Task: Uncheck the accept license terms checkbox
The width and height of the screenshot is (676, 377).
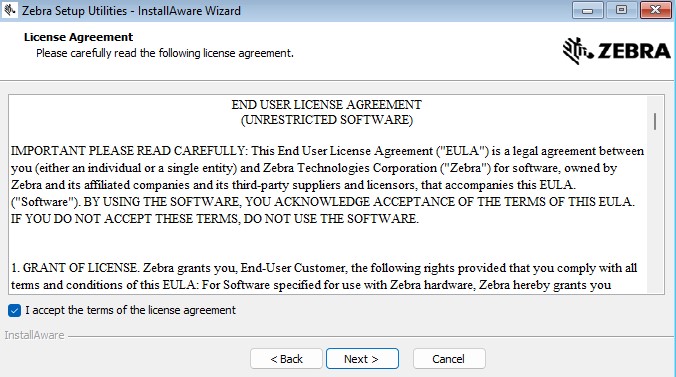Action: pyautogui.click(x=14, y=310)
